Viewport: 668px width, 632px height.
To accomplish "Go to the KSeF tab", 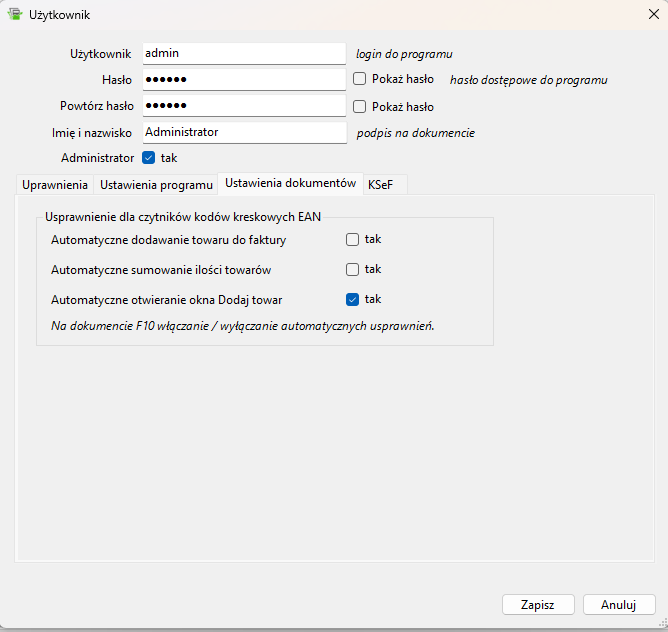I will (380, 185).
